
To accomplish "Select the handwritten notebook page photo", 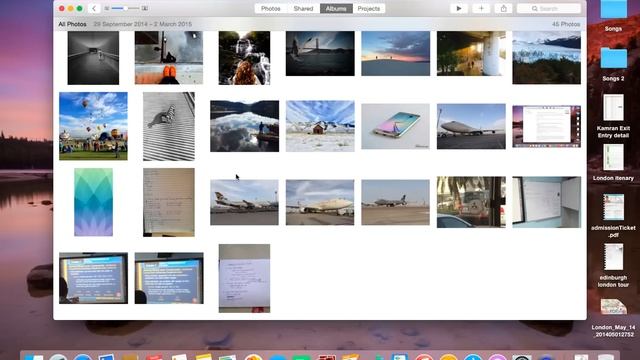I will click(x=169, y=202).
